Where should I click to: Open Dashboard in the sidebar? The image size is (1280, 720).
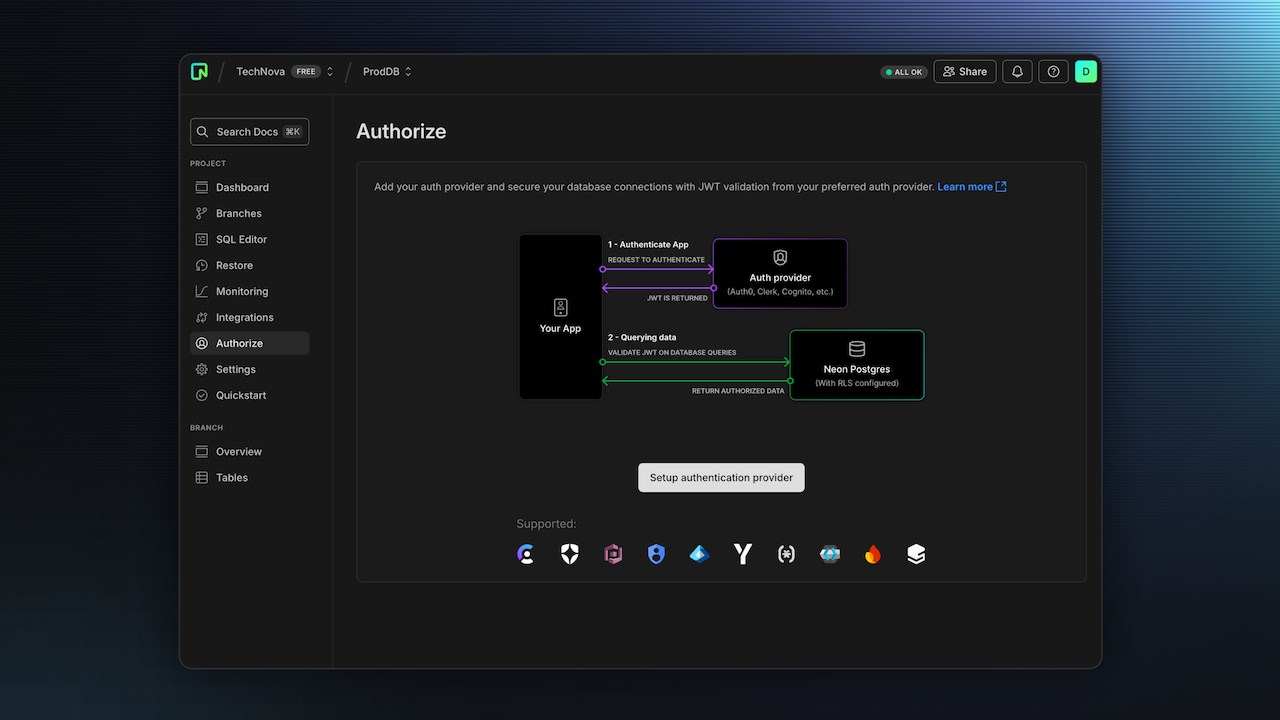pos(250,187)
